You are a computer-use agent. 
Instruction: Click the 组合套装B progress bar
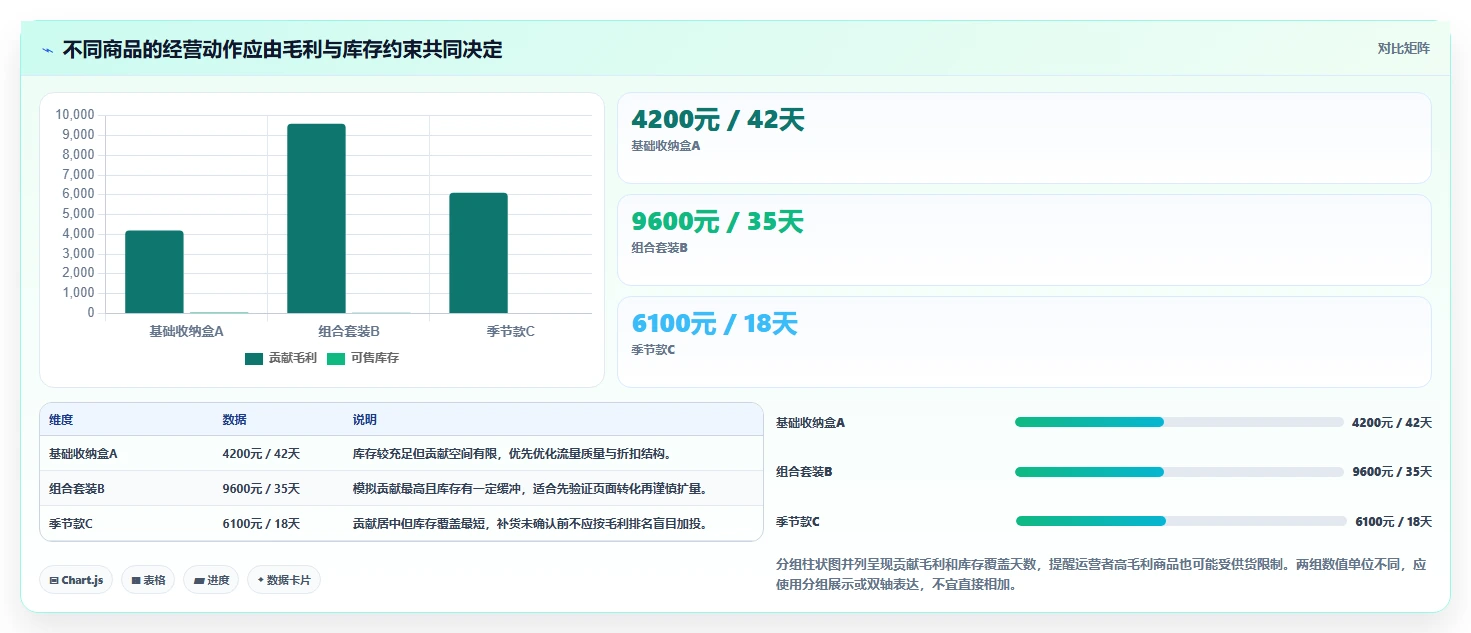(1179, 471)
